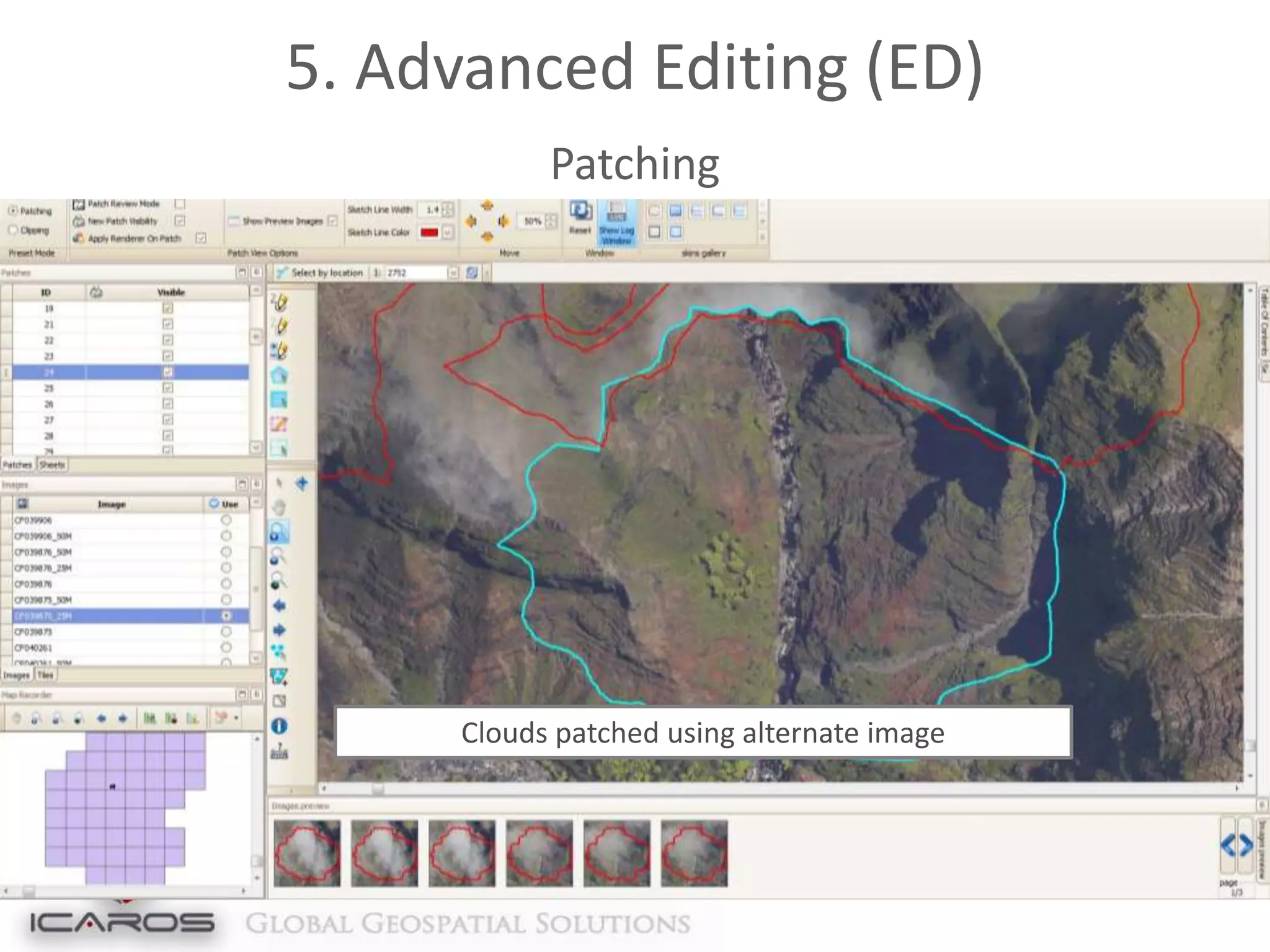
Task: Click the Image column header
Action: coord(112,505)
